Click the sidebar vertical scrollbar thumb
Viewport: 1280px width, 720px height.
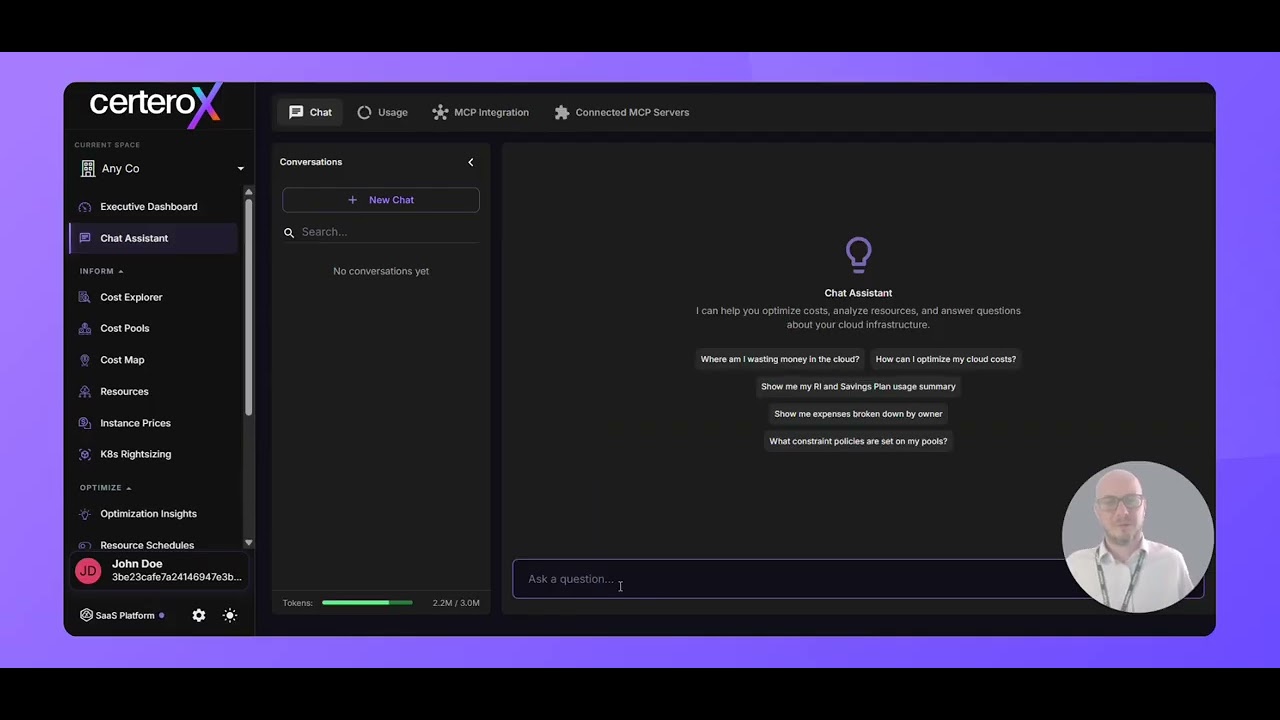(x=248, y=308)
